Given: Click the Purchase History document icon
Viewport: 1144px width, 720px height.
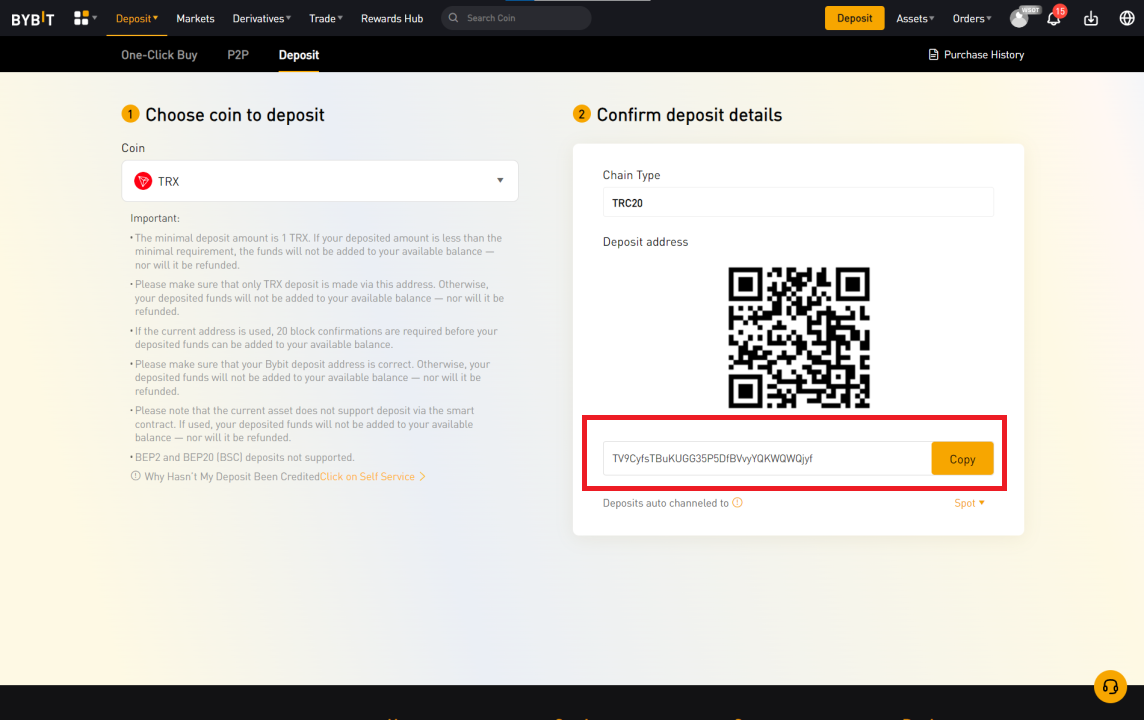Looking at the screenshot, I should click(x=932, y=55).
